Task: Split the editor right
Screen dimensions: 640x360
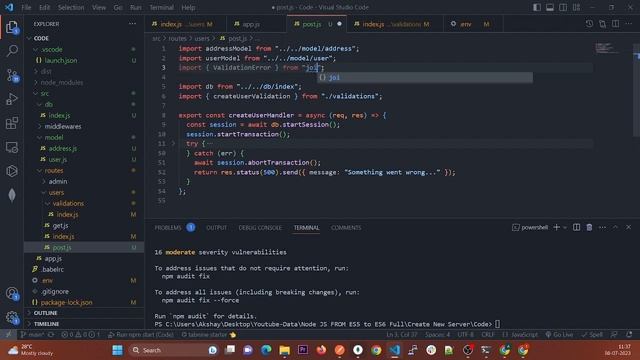Action: (x=616, y=24)
